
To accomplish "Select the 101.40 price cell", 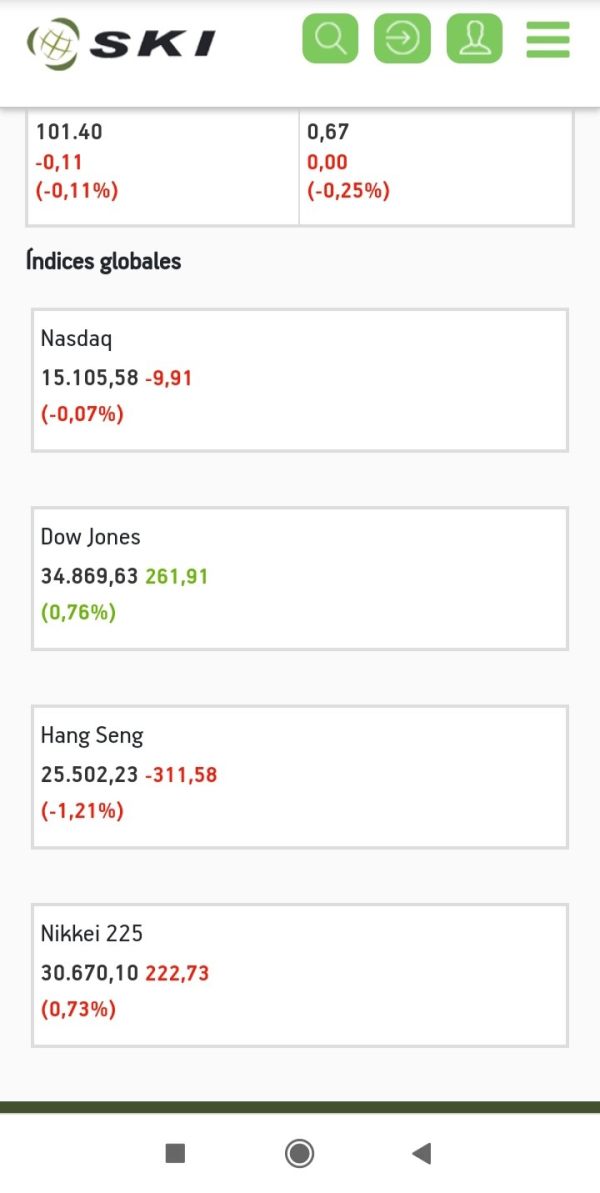I will pyautogui.click(x=163, y=167).
